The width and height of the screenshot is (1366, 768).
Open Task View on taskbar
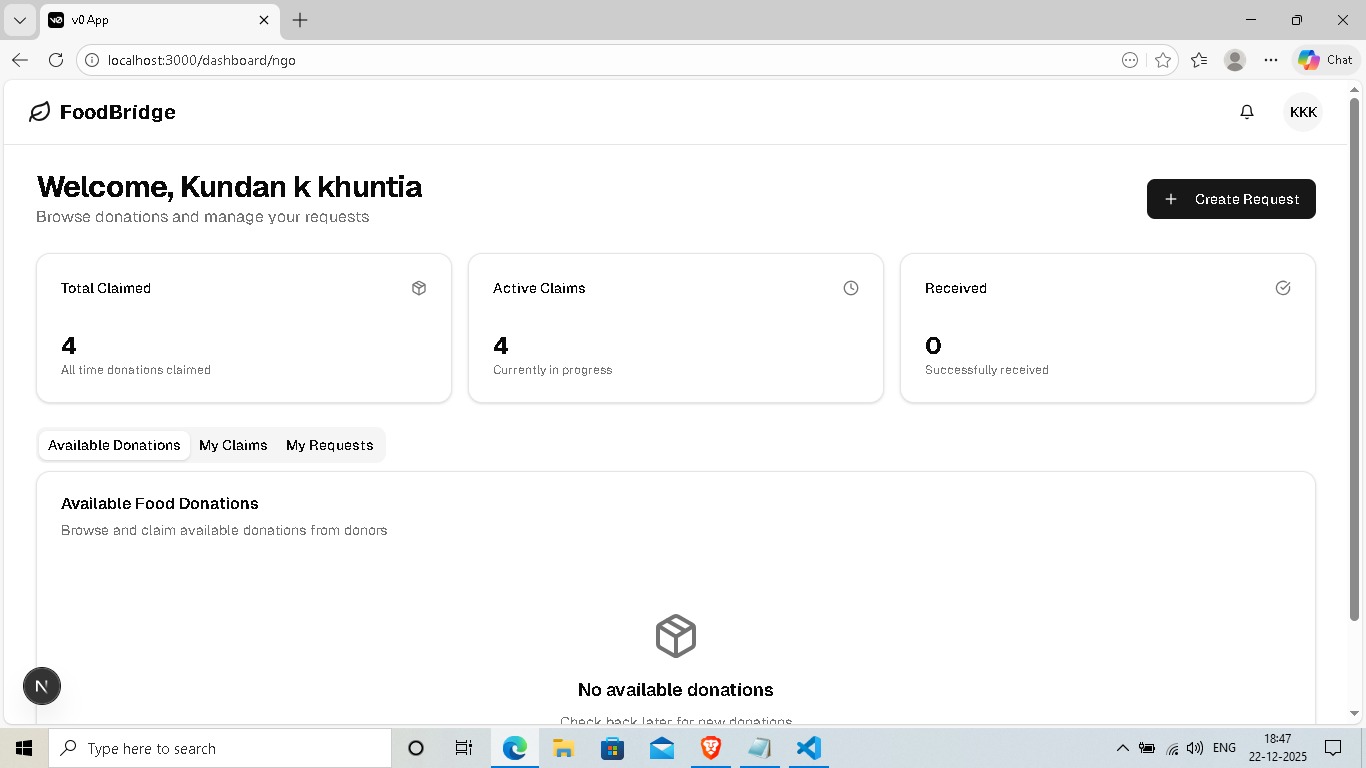click(x=464, y=748)
